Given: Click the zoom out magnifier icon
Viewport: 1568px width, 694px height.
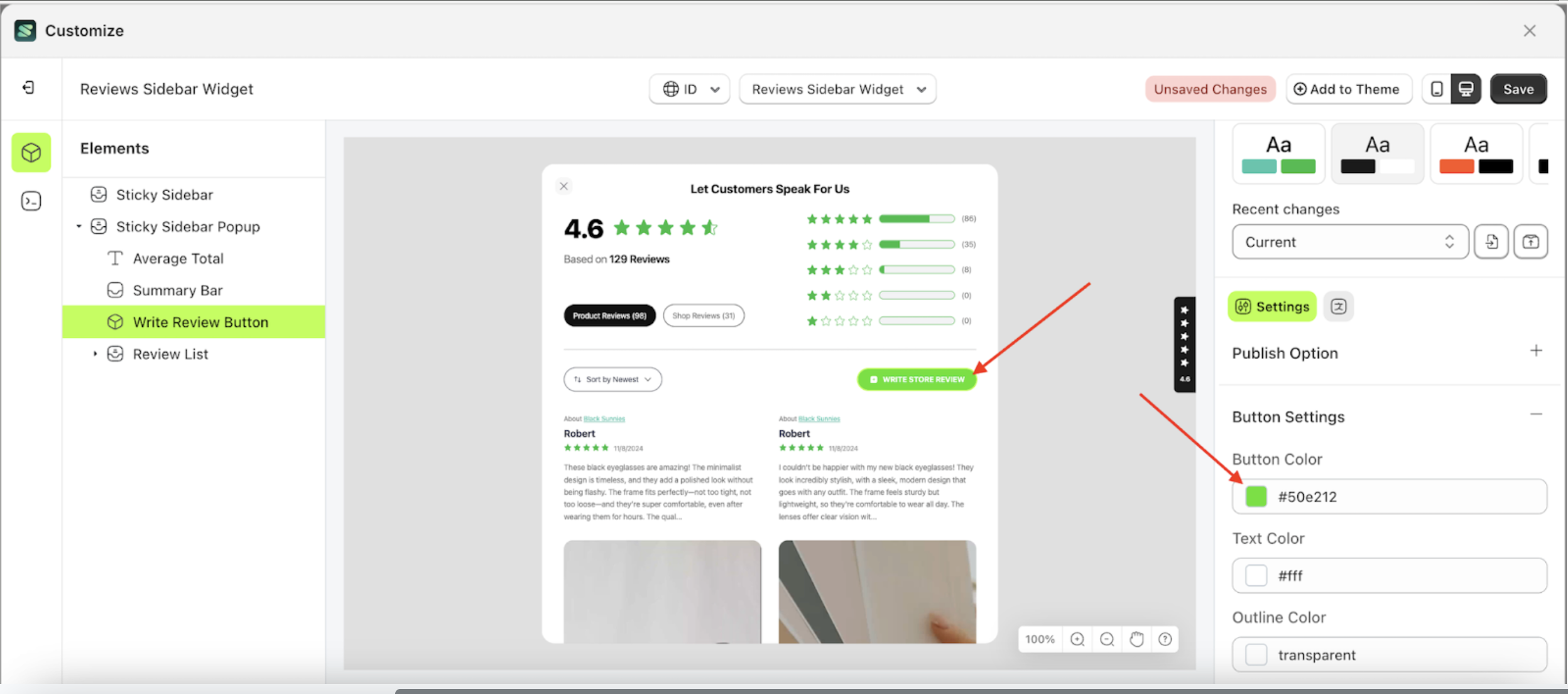Looking at the screenshot, I should tap(1107, 639).
